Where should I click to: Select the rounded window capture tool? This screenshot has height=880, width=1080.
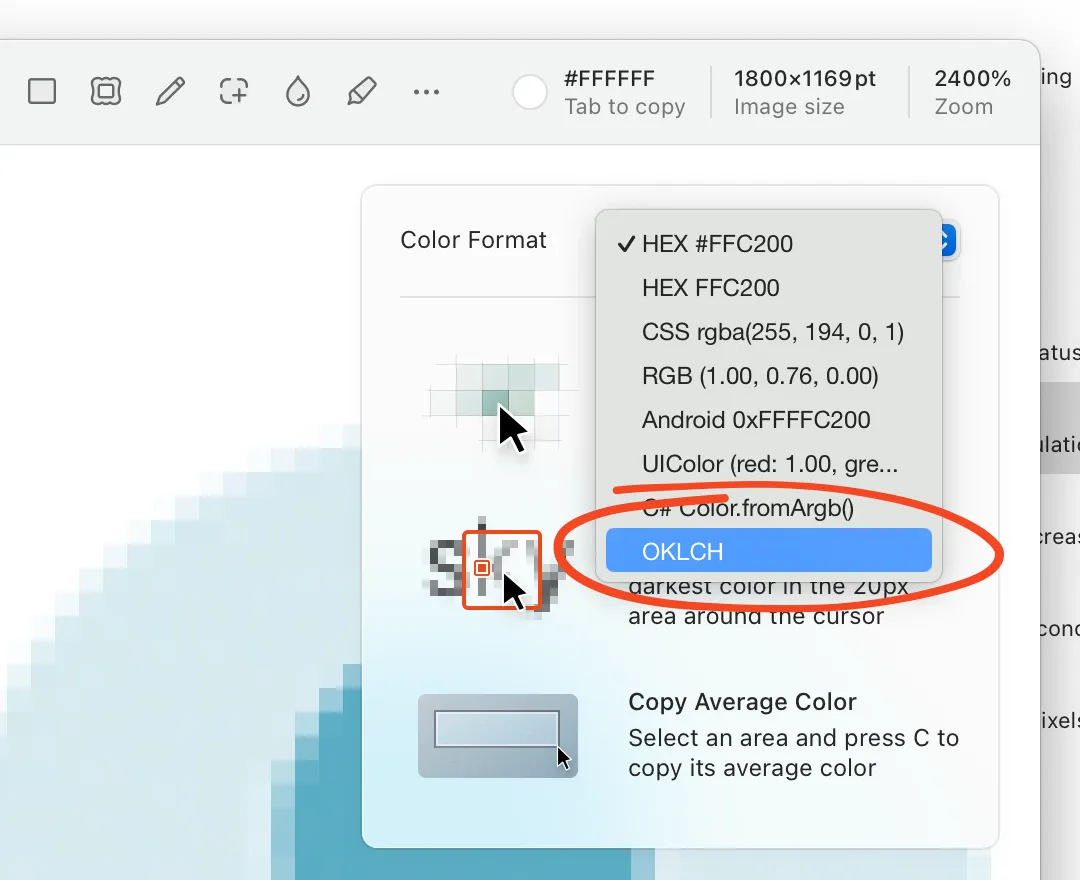[x=106, y=91]
